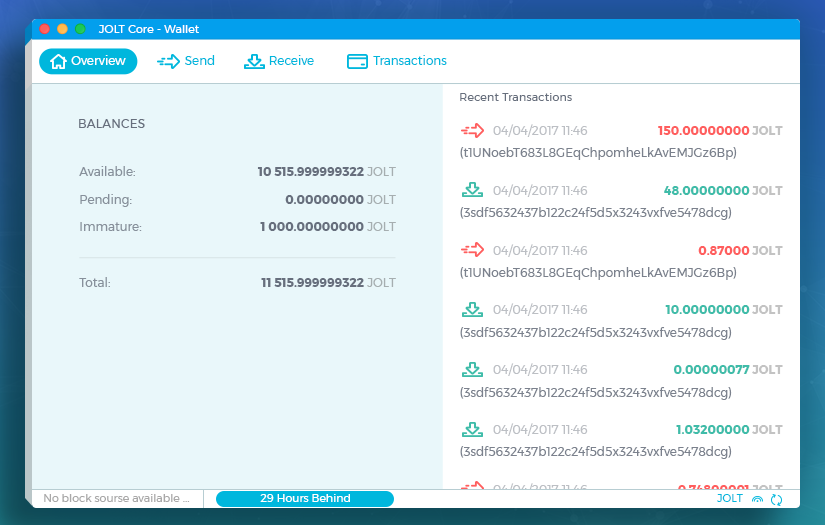Click the JOLT unit label in the status bar
Viewport: 825px width, 525px height.
[x=730, y=498]
